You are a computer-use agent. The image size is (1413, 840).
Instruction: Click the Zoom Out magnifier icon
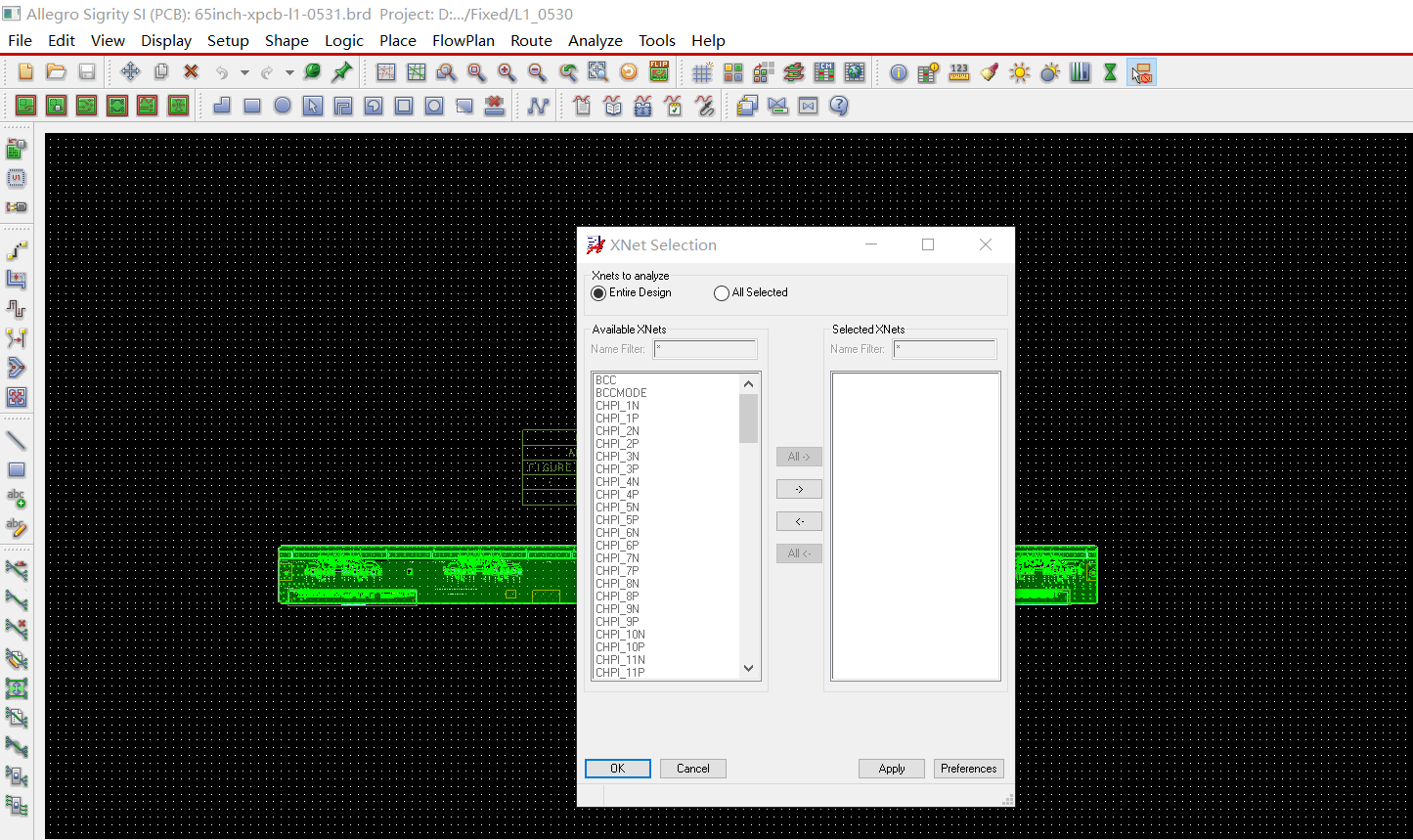click(537, 72)
